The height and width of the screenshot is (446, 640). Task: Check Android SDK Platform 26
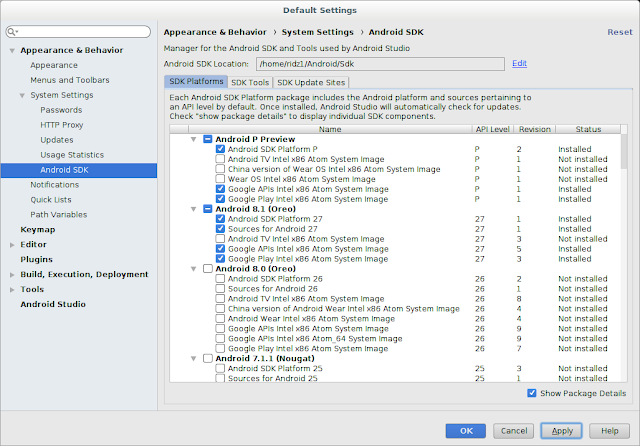tap(220, 279)
